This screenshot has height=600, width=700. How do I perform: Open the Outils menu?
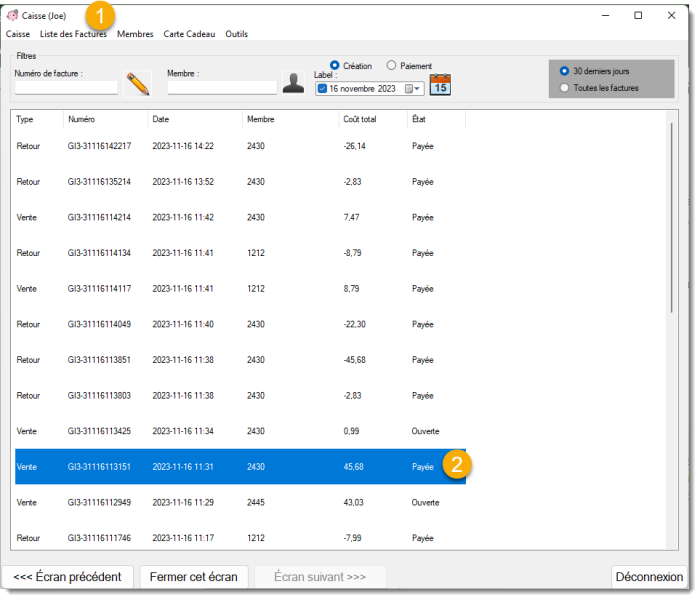click(x=237, y=34)
